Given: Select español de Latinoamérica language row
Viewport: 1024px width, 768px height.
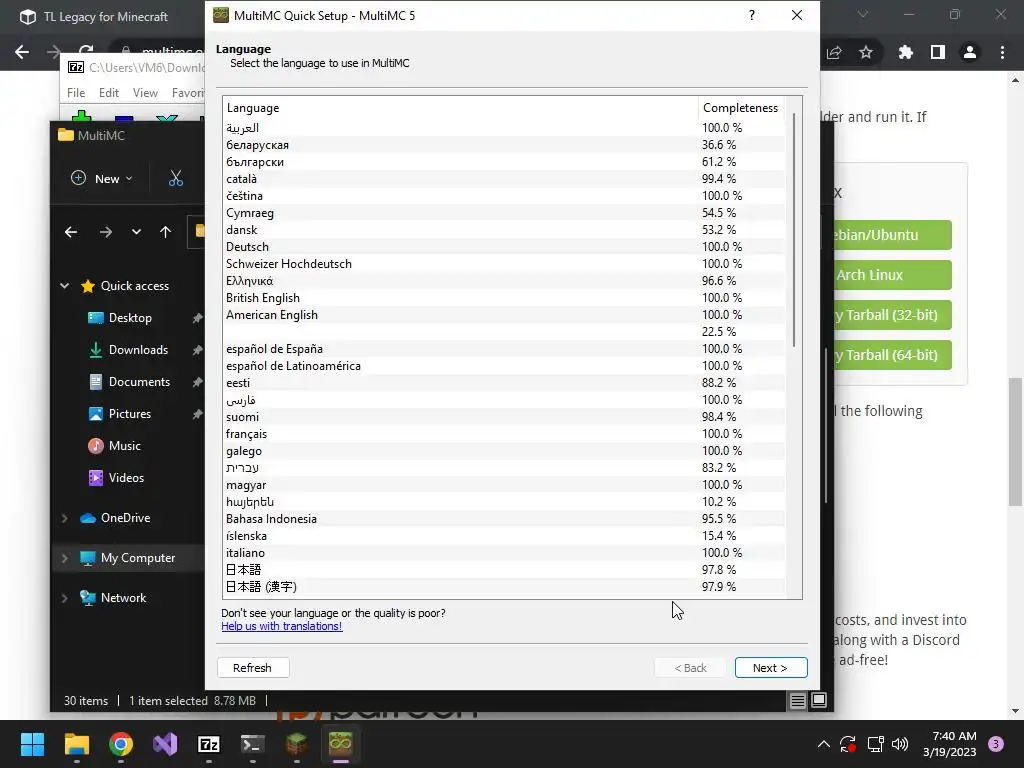Looking at the screenshot, I should tap(504, 366).
